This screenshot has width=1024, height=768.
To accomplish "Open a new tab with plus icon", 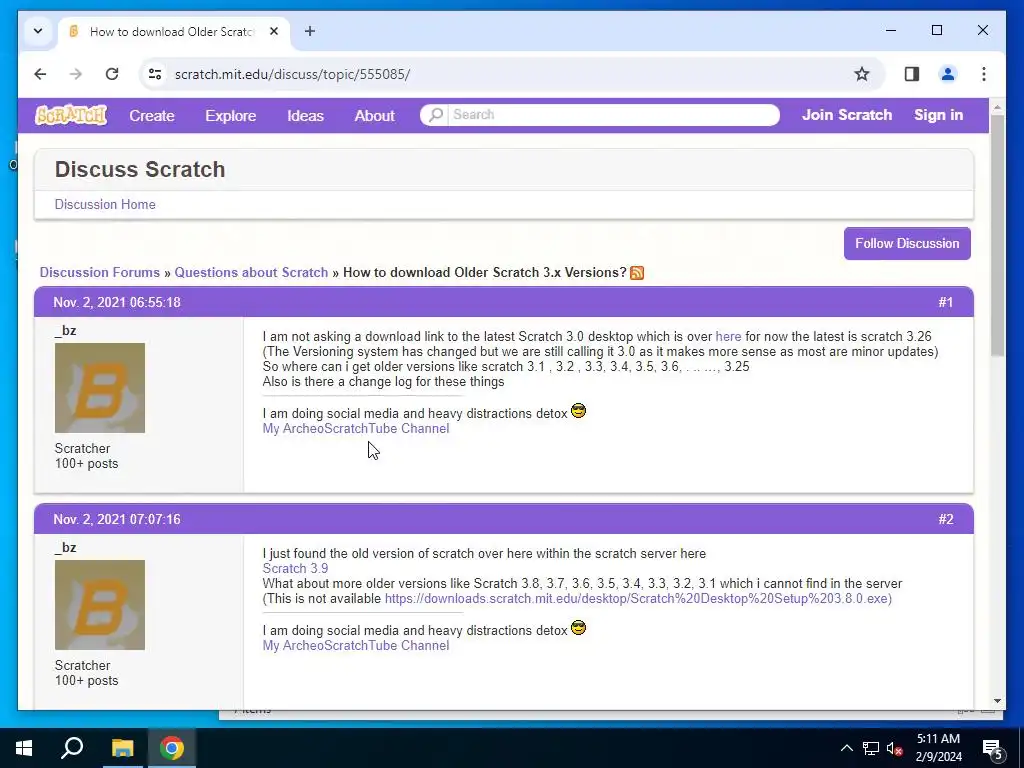I will pyautogui.click(x=310, y=31).
